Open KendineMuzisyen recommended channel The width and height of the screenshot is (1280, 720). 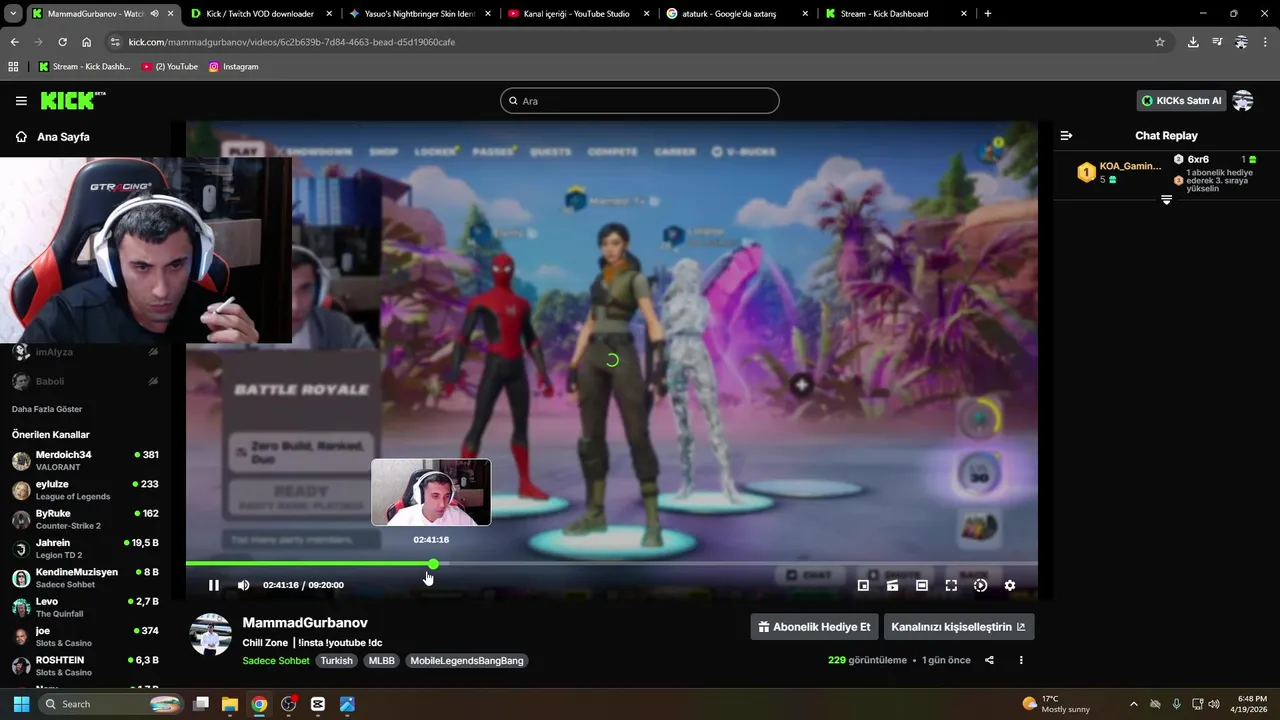tap(85, 578)
